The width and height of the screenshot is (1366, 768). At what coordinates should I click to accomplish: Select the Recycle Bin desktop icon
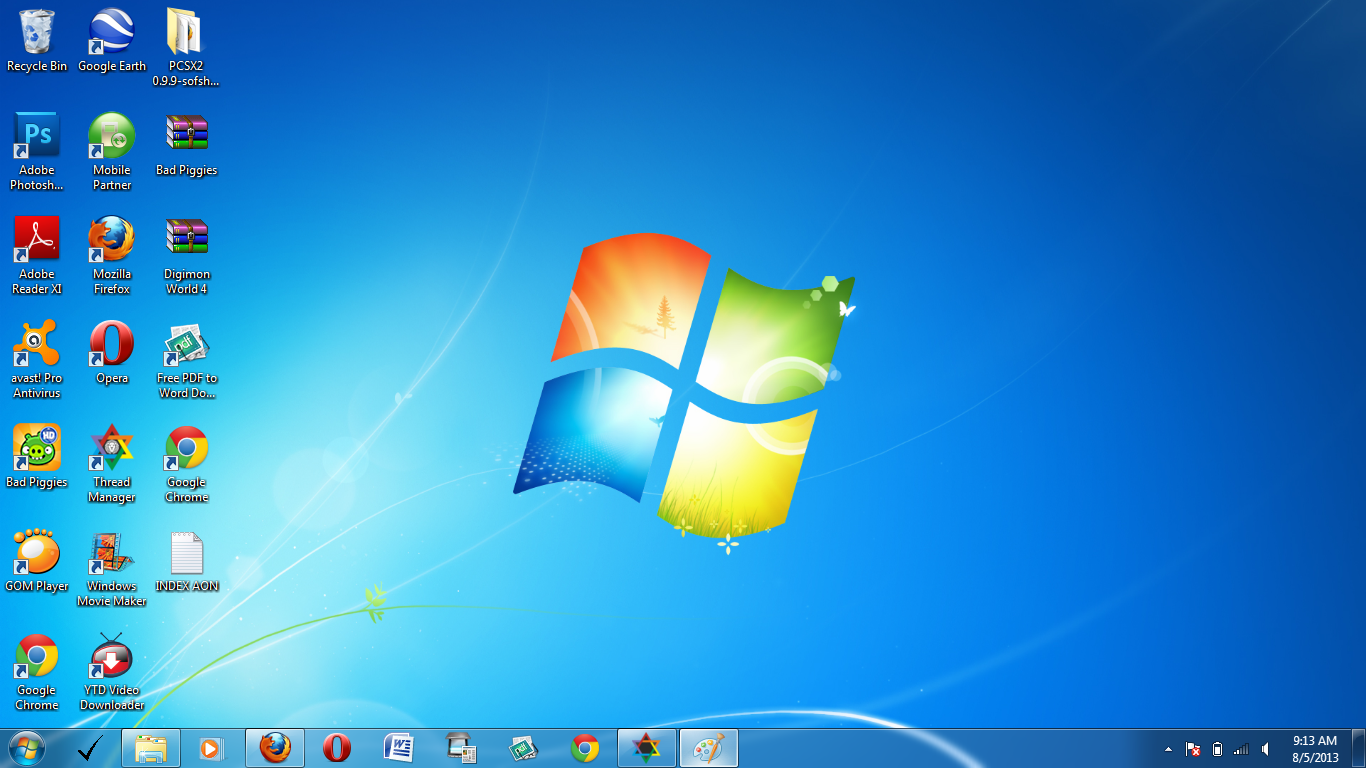click(37, 41)
